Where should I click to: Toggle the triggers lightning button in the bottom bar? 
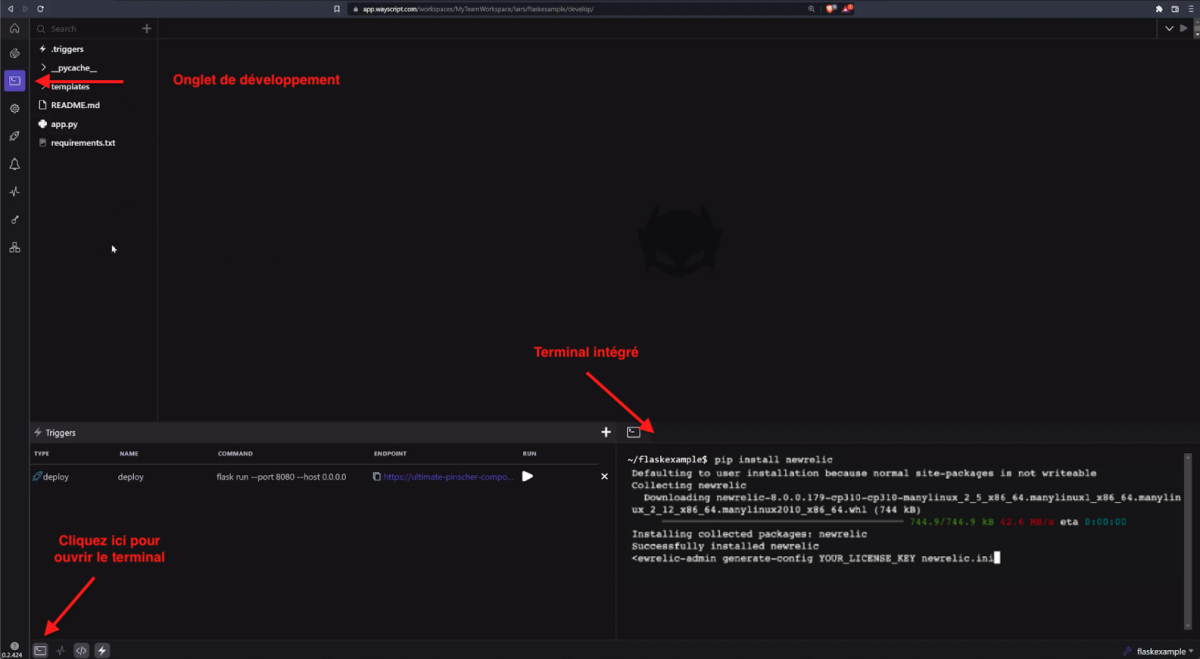click(102, 650)
